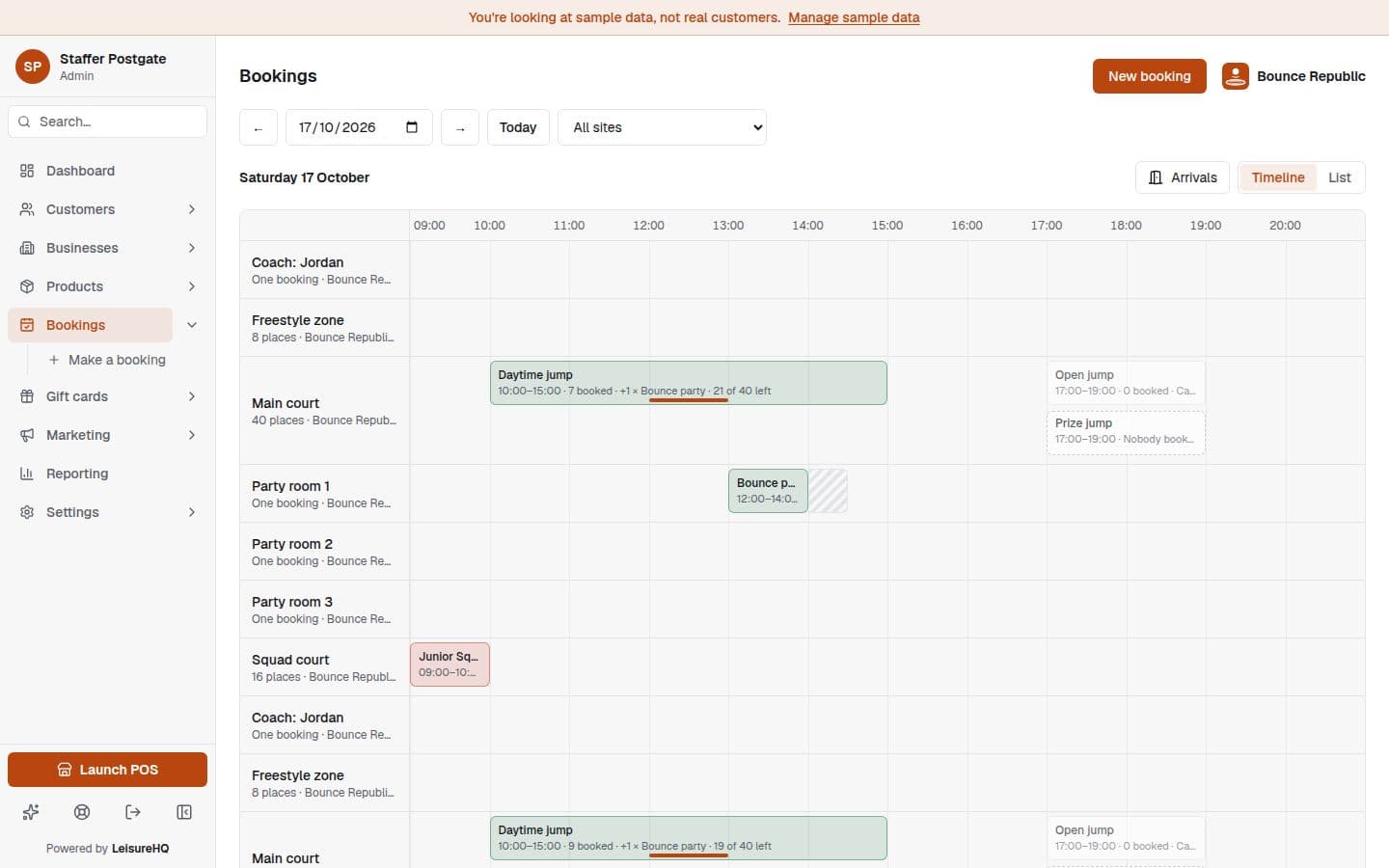The image size is (1389, 868).
Task: Open the calendar picker icon in date field
Action: coord(412,127)
